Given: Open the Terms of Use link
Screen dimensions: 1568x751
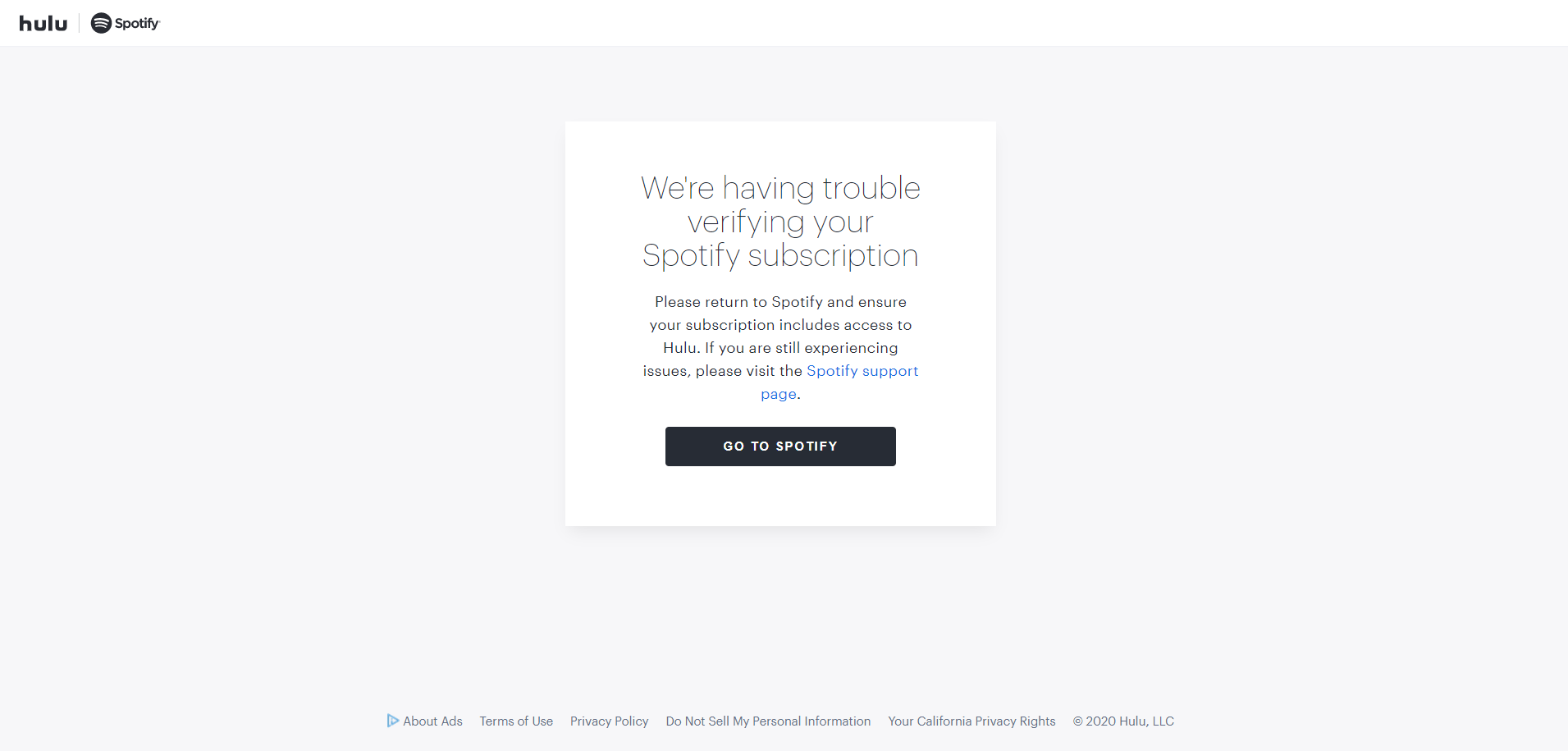Looking at the screenshot, I should click(x=516, y=721).
